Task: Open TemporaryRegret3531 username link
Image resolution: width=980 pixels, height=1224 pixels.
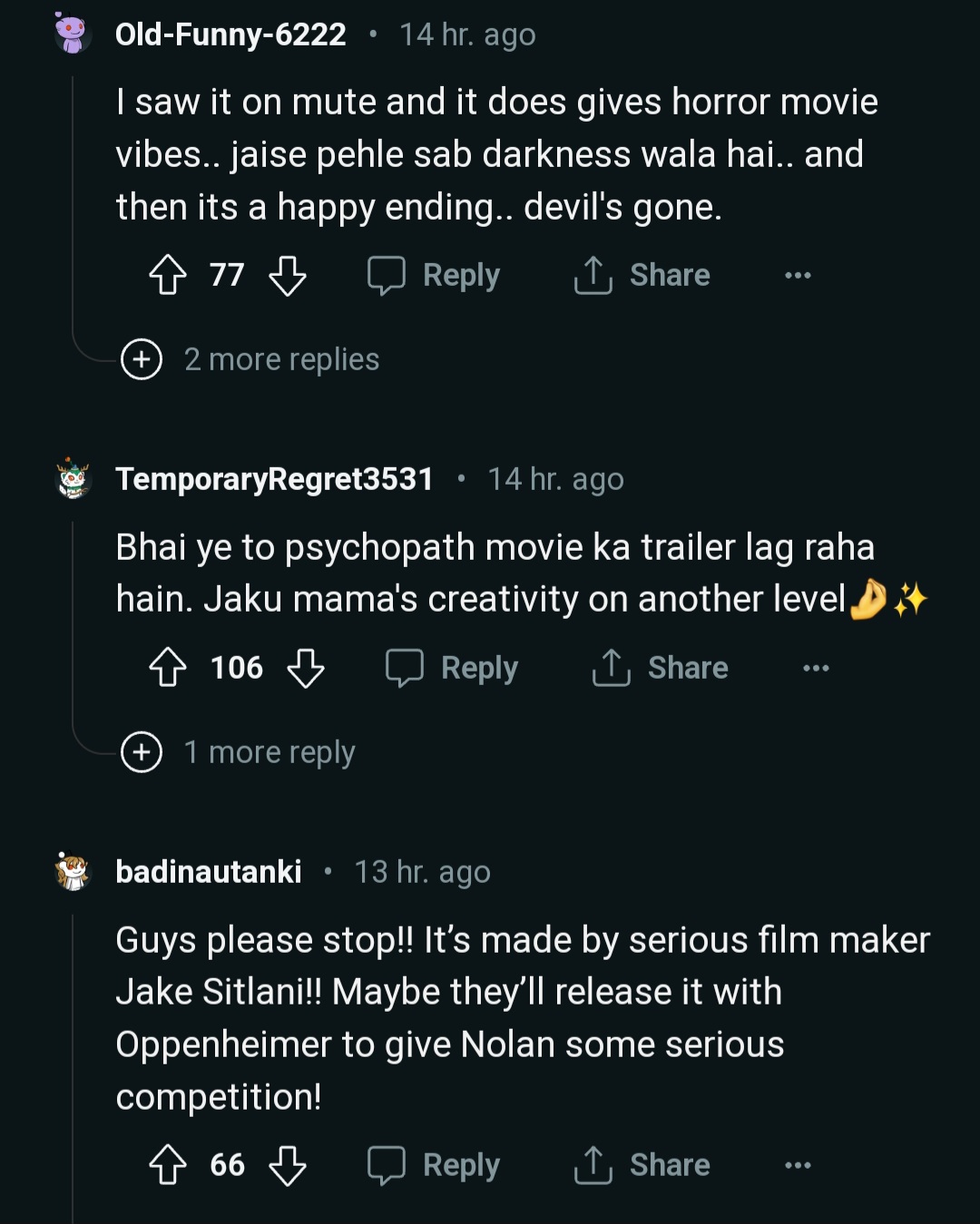Action: tap(274, 479)
